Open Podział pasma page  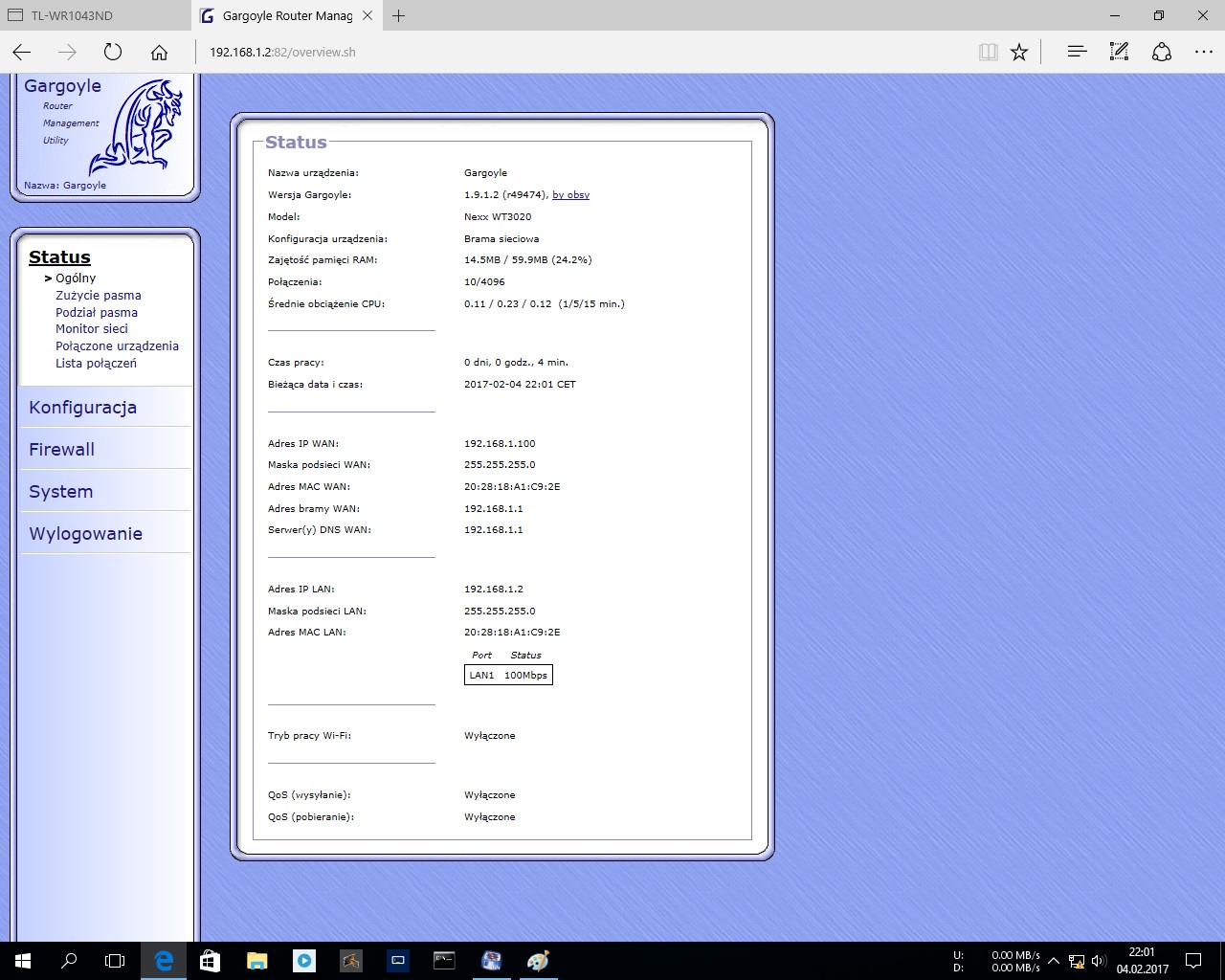97,312
